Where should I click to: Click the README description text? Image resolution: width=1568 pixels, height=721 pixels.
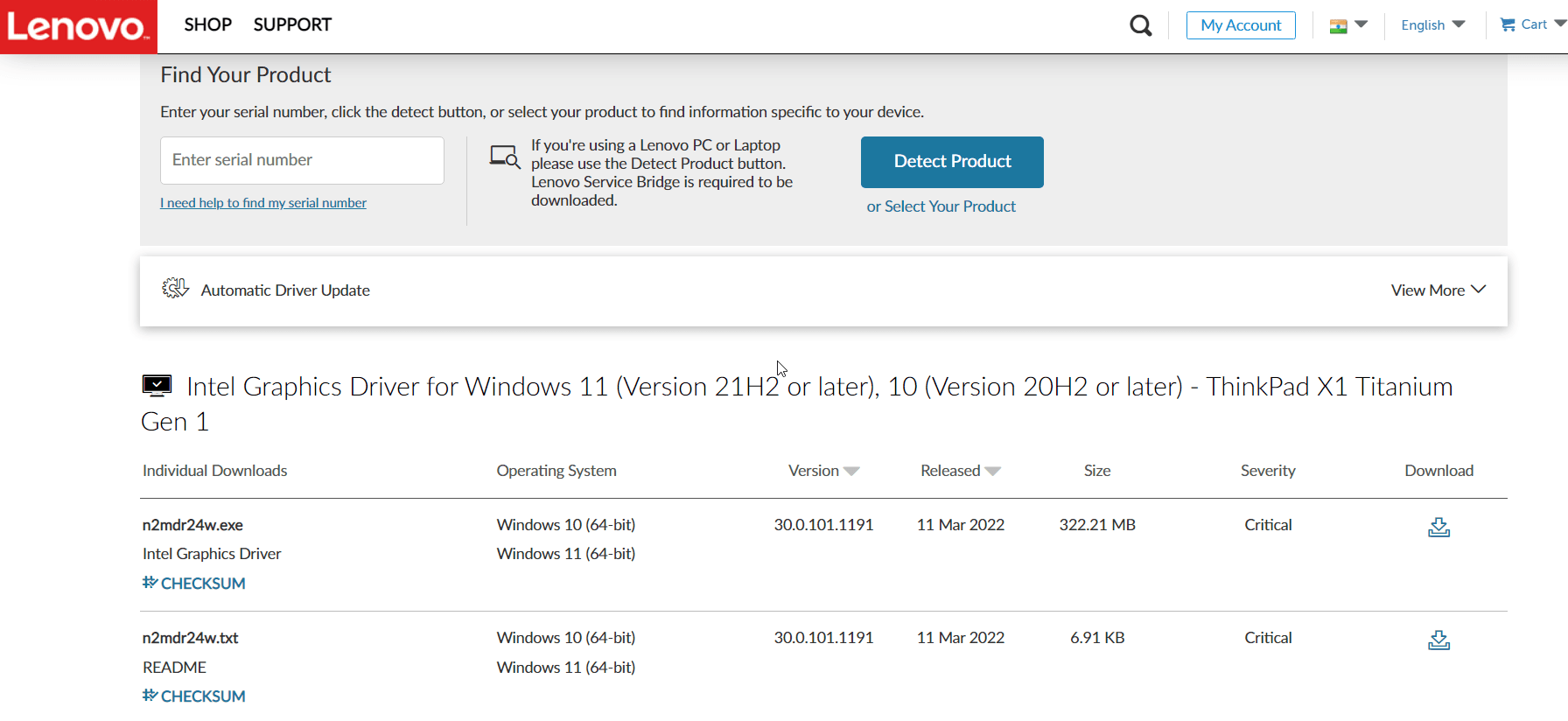(x=174, y=668)
